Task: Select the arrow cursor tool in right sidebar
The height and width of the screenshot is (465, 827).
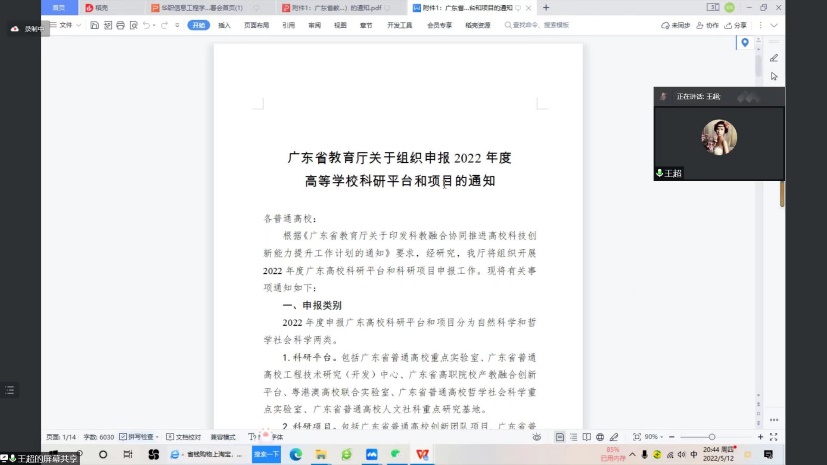Action: [774, 76]
